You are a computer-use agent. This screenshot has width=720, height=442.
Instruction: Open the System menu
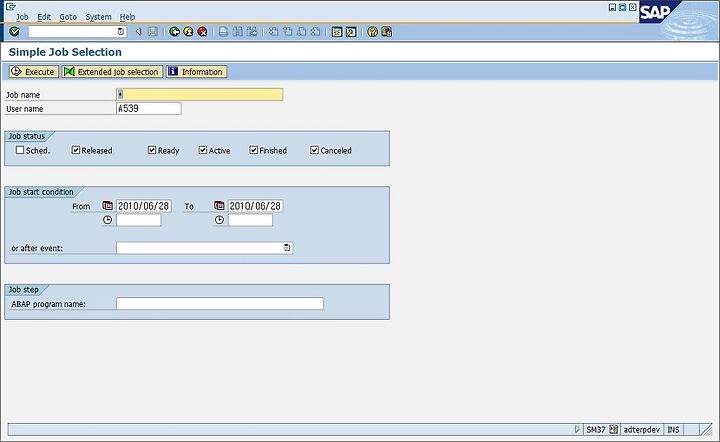98,17
